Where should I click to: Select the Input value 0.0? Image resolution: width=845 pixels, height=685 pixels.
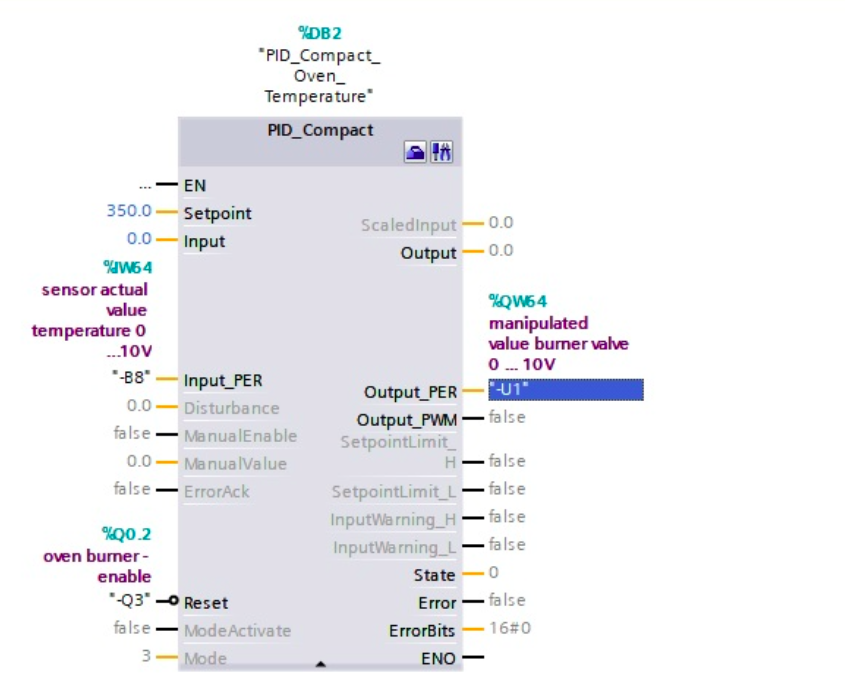(139, 239)
